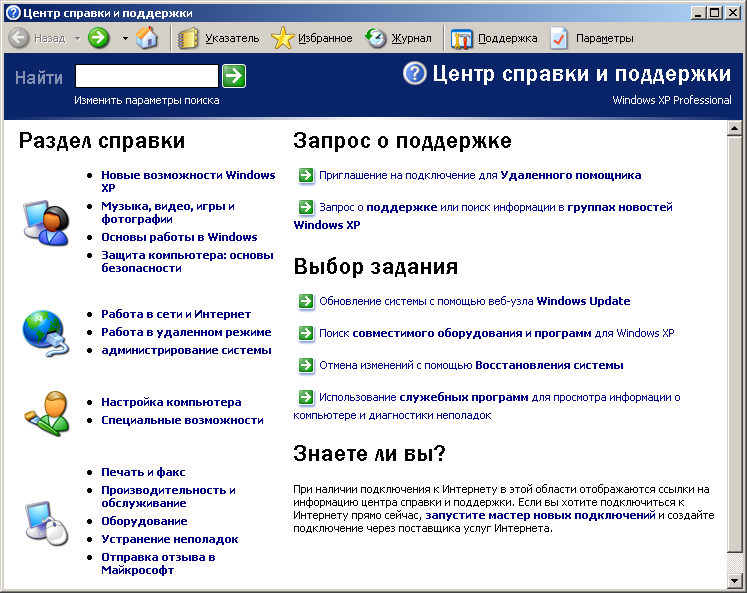Click the user with monitor icon
Screen dimensions: 747x593
coord(46,222)
